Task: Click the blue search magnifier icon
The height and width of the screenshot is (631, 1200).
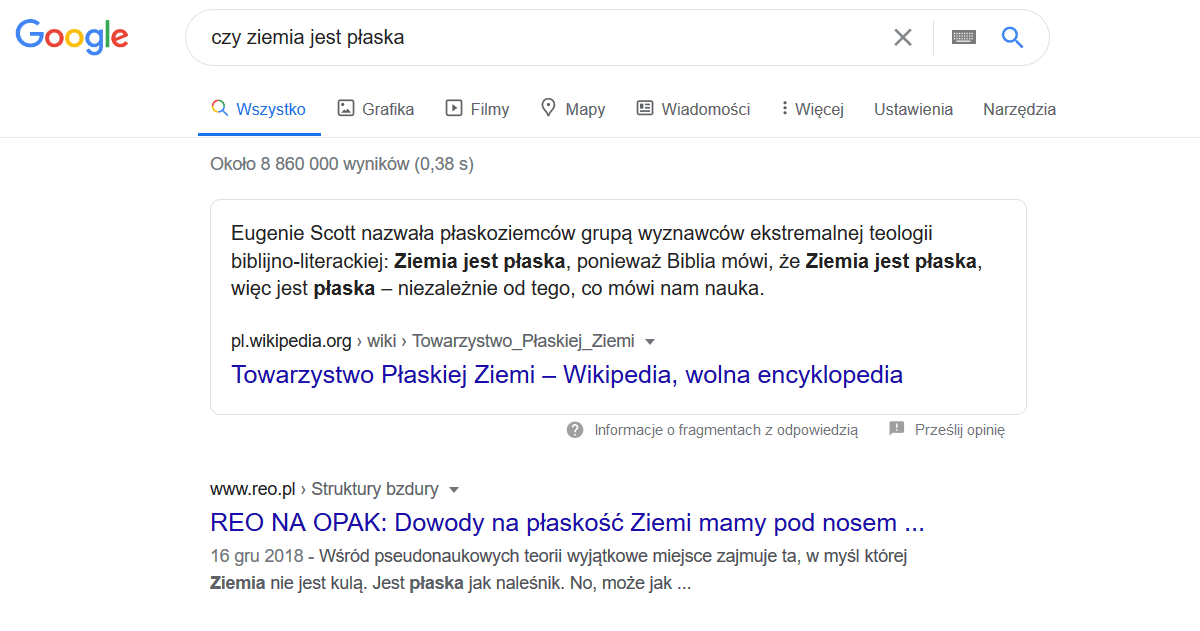Action: (x=1012, y=38)
